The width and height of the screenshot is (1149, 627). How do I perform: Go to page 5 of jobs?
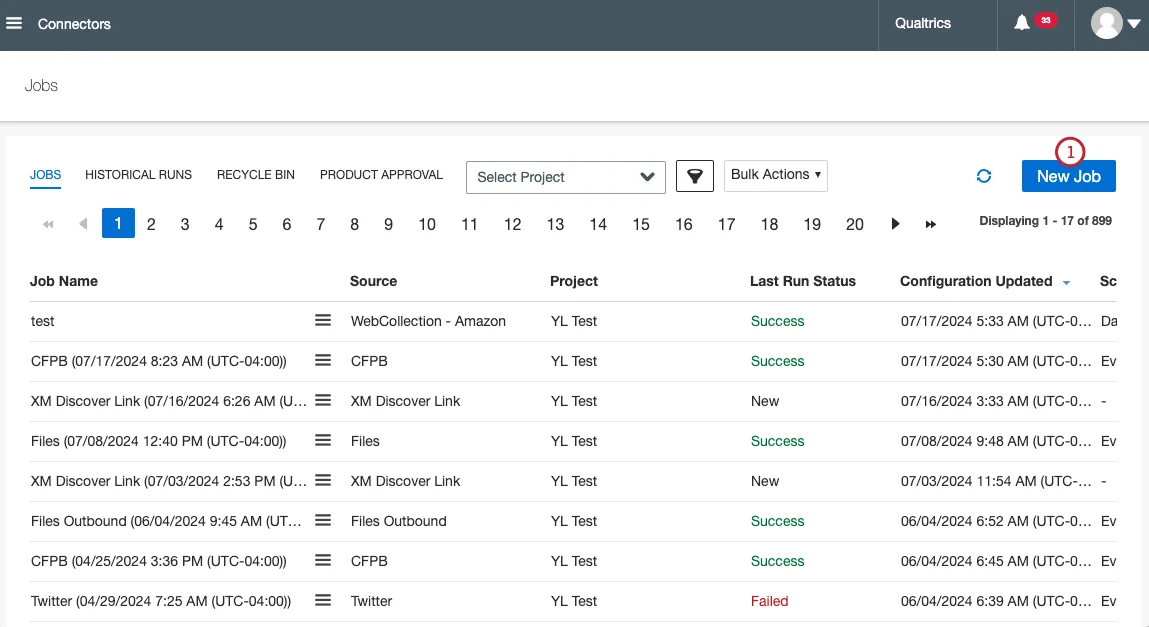point(253,224)
